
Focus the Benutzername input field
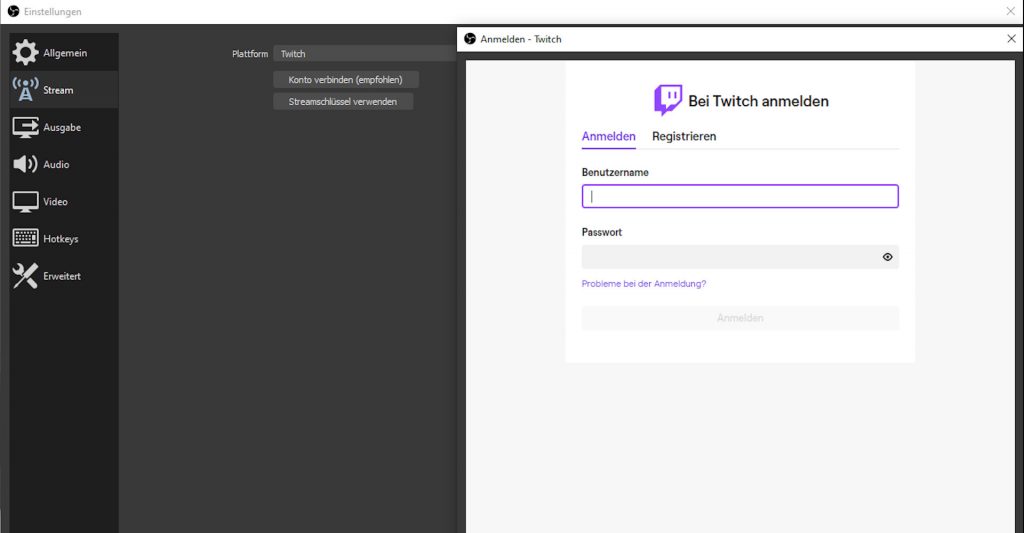click(x=740, y=196)
